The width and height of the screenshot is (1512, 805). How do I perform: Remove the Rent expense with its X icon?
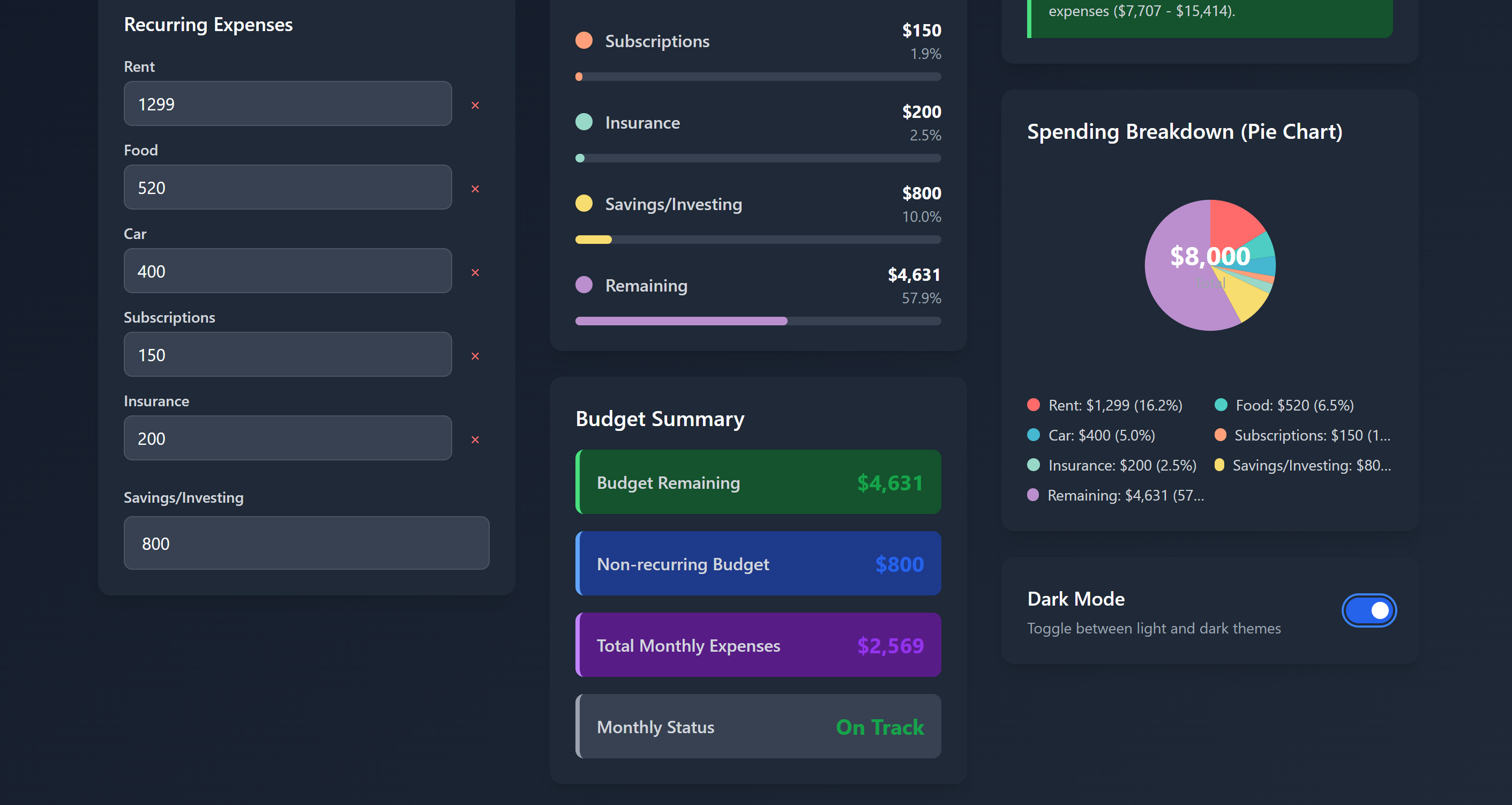point(475,105)
